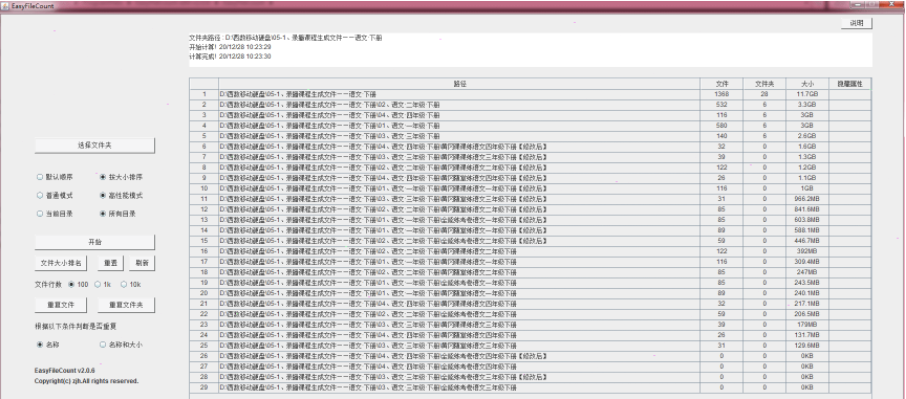The width and height of the screenshot is (906, 399).
Task: Select the 1.3GB size cell
Action: click(807, 157)
